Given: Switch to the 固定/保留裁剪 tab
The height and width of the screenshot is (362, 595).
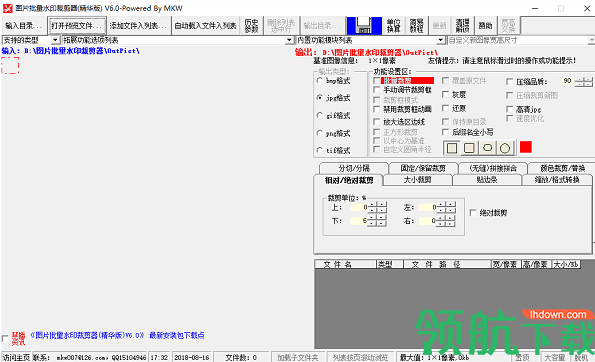Looking at the screenshot, I should point(423,168).
